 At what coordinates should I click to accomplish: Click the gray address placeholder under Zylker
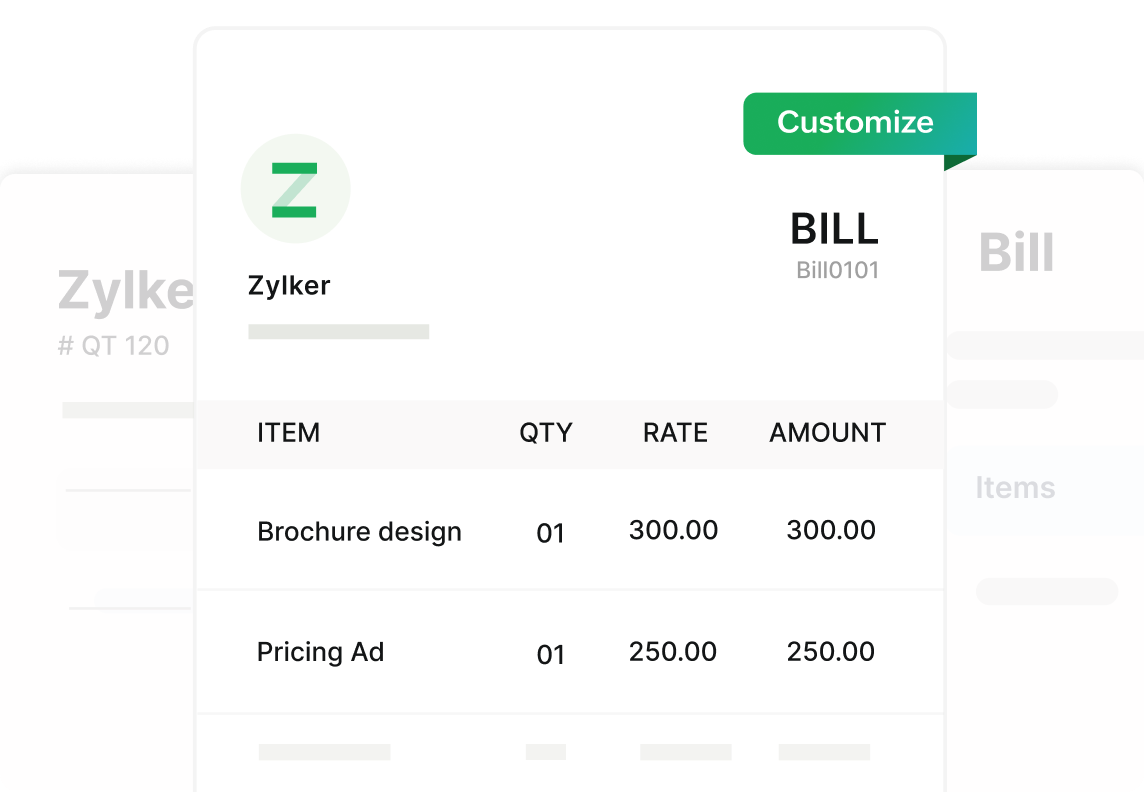(x=339, y=332)
